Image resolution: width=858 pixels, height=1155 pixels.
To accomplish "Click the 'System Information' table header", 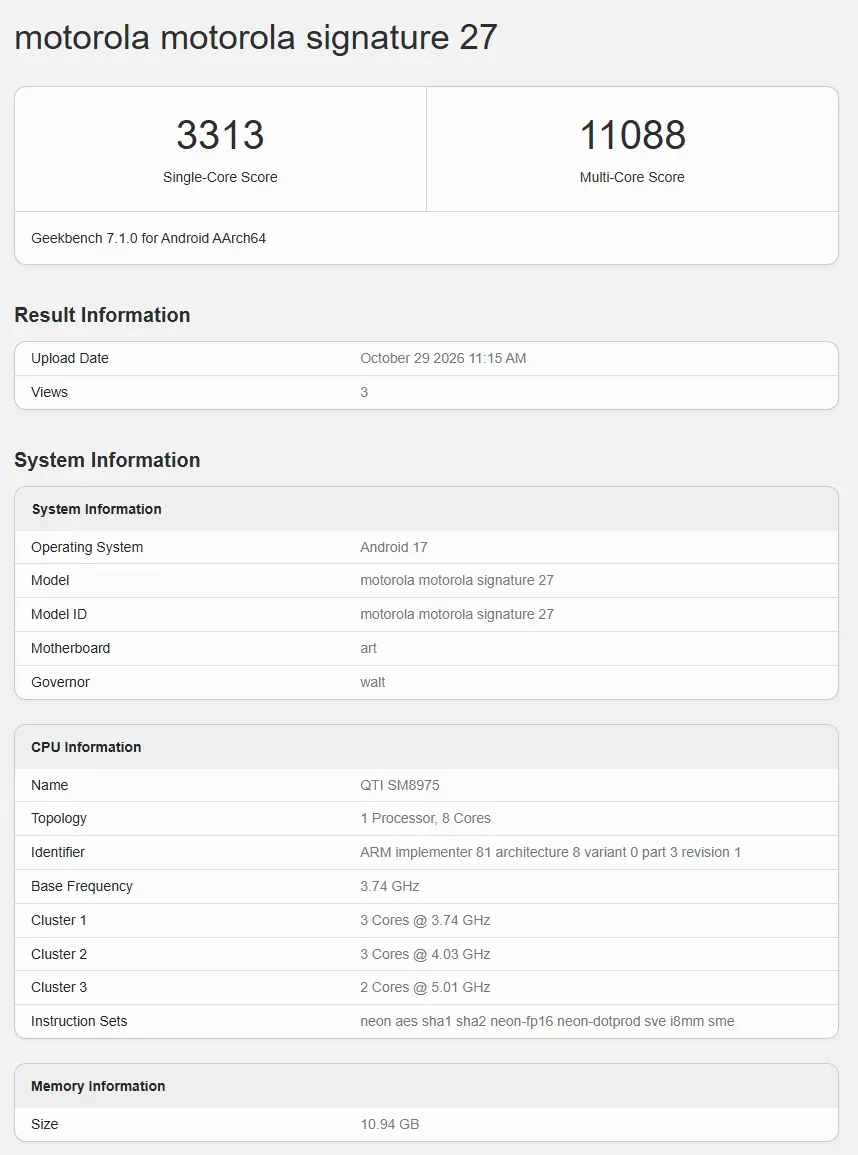I will click(96, 509).
